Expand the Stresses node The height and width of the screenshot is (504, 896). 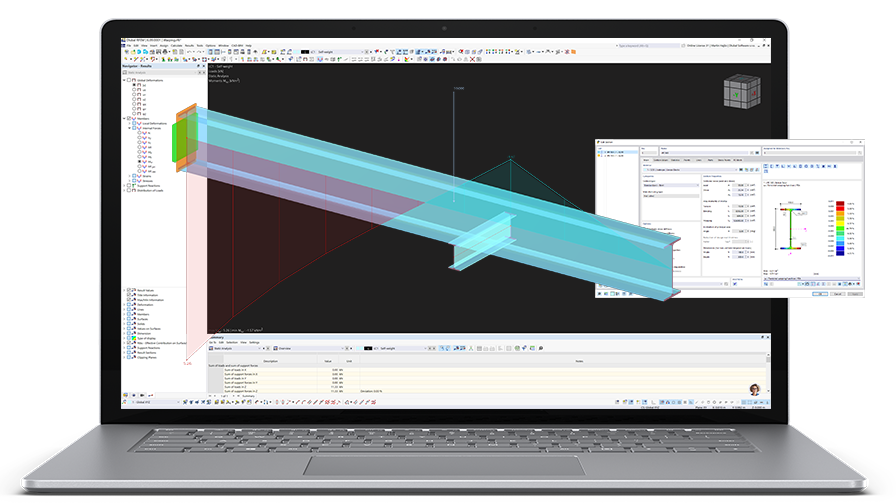(129, 181)
